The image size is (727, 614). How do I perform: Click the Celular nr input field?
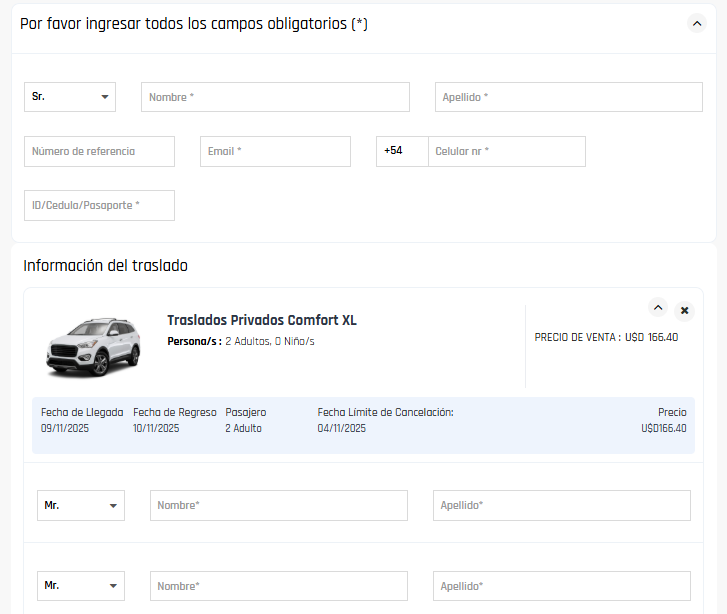coord(506,151)
